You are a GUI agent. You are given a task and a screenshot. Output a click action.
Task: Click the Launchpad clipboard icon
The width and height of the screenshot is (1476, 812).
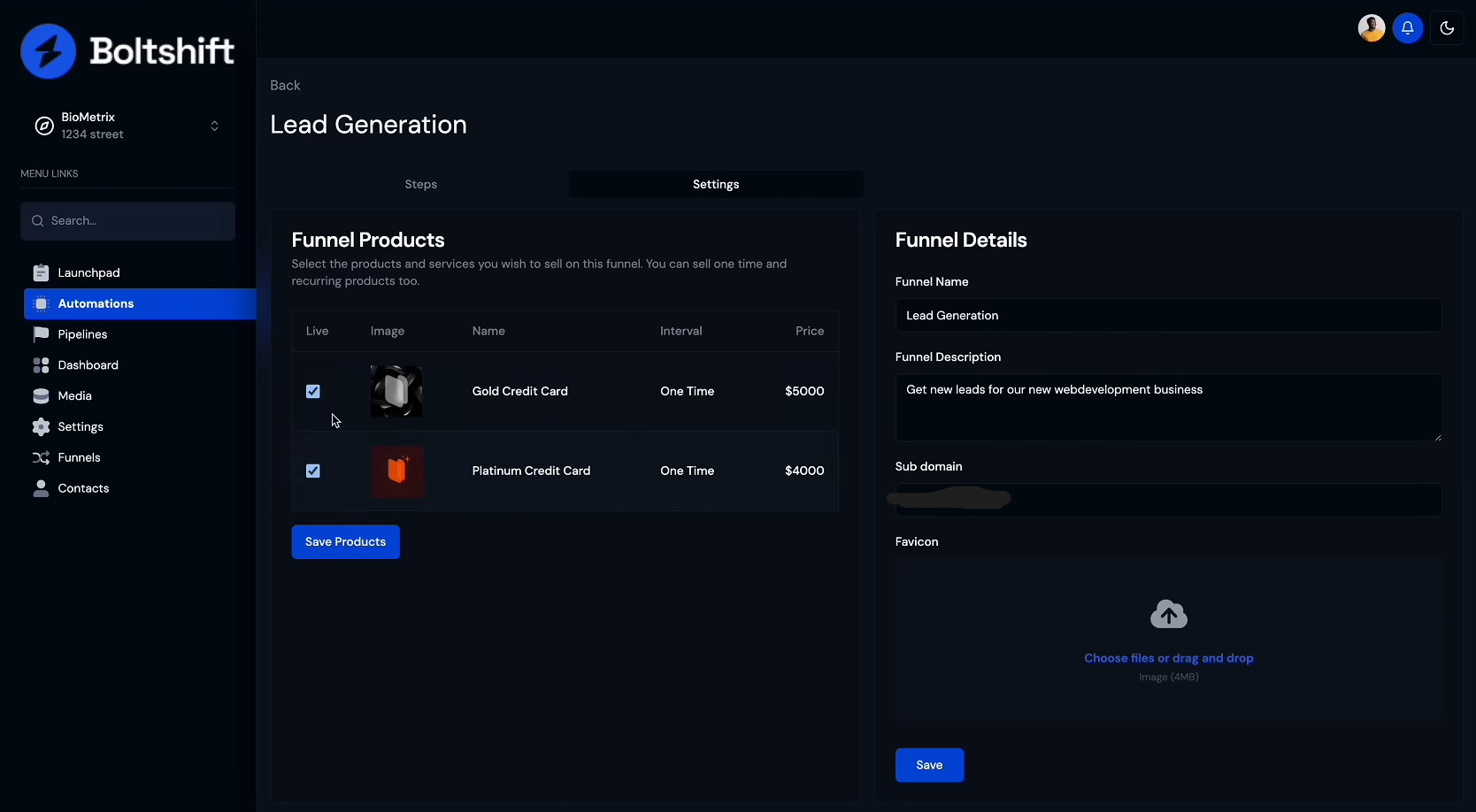[x=41, y=272]
